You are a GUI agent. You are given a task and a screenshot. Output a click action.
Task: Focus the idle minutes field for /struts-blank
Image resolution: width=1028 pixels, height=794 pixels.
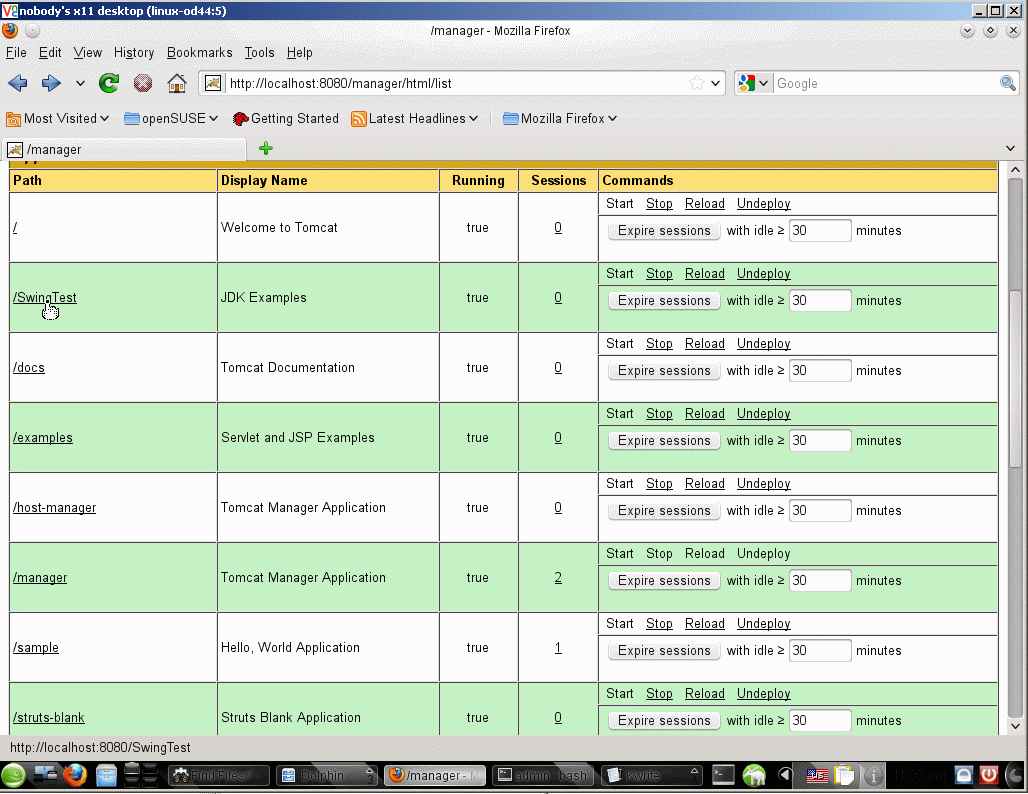820,721
